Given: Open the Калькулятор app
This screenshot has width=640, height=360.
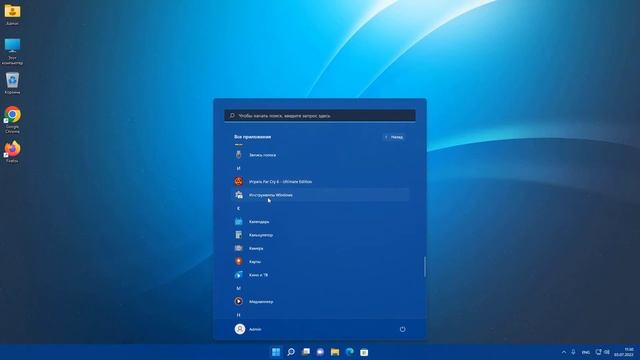Looking at the screenshot, I should (320, 235).
